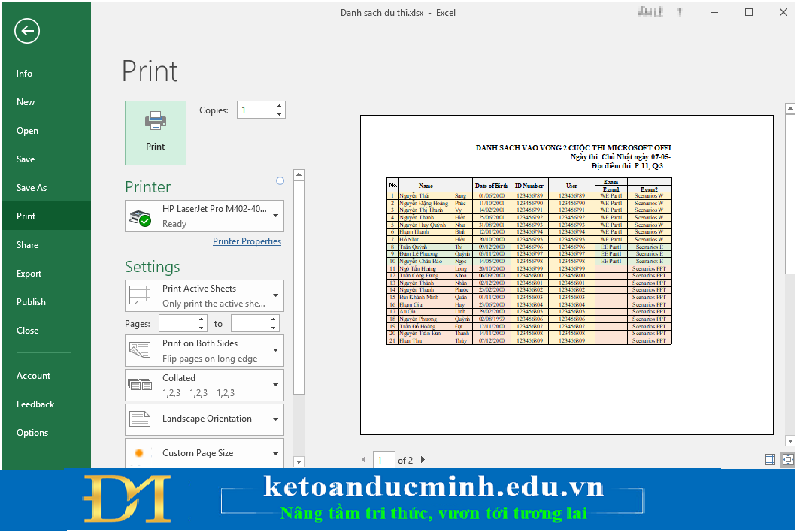Click the back arrow to exit Backstage
The width and height of the screenshot is (795, 531).
pyautogui.click(x=27, y=31)
